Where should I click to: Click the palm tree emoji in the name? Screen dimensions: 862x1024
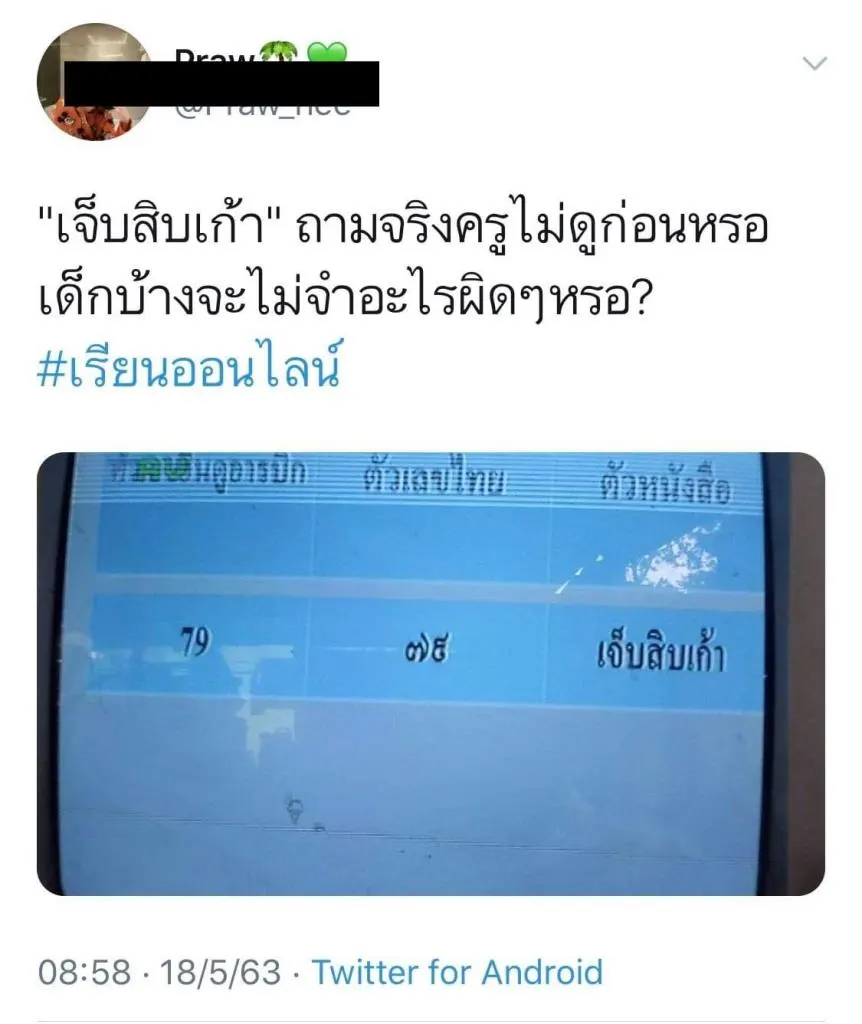click(279, 52)
